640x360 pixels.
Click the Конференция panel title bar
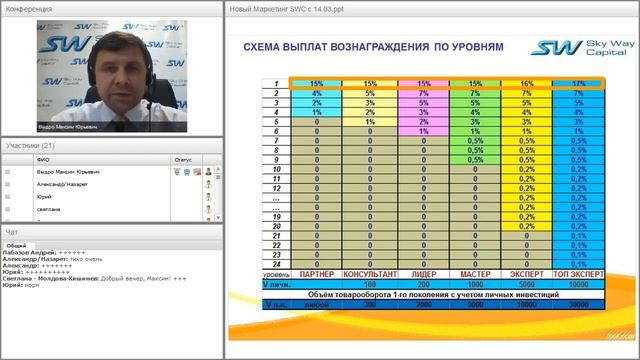coord(112,9)
